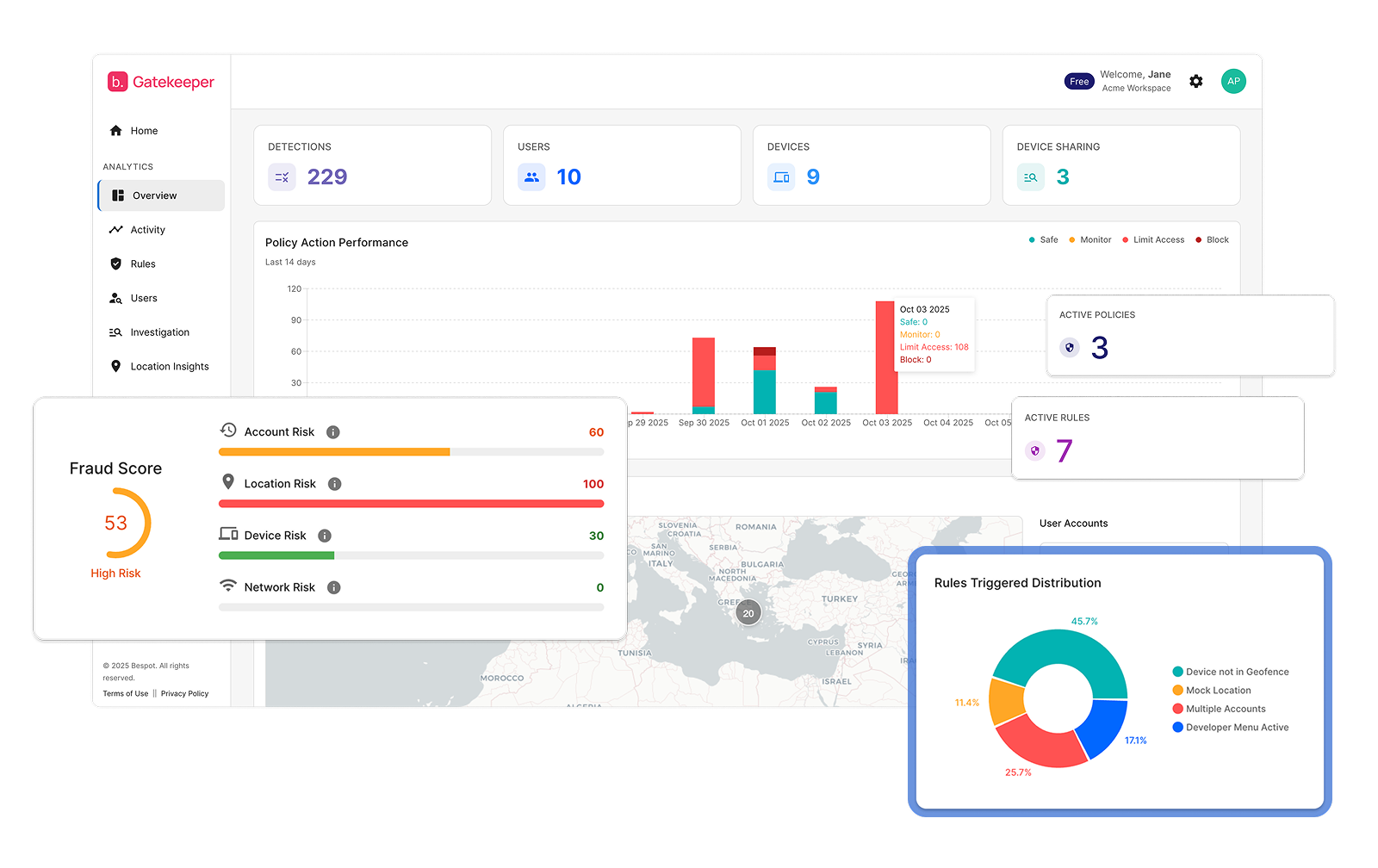
Task: Open the Terms of Use link
Action: point(125,693)
